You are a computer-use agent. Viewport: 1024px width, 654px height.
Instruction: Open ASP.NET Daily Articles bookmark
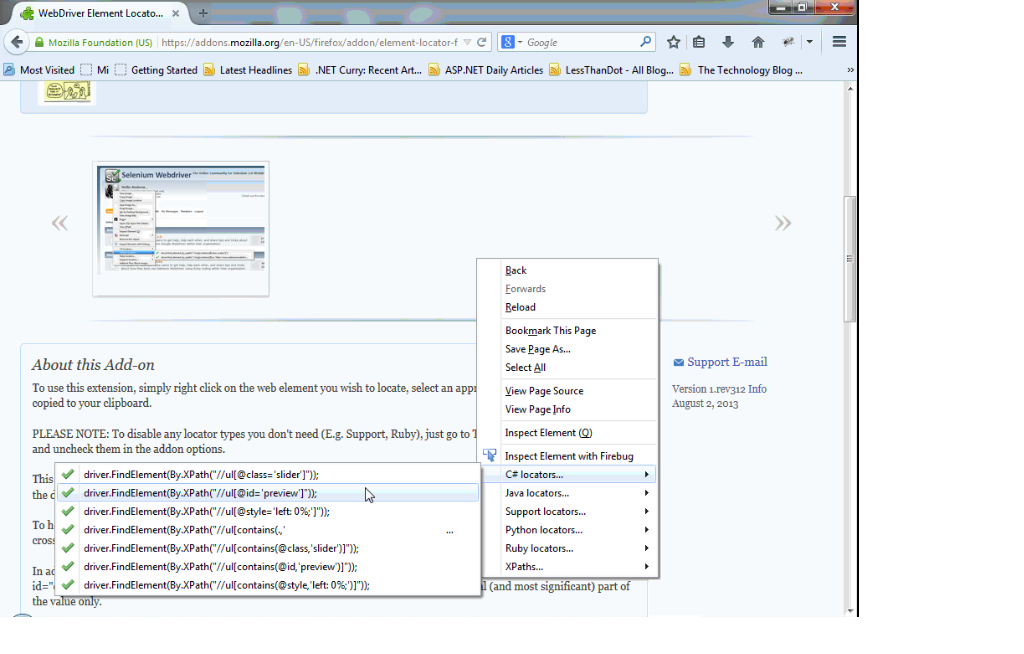tap(485, 70)
